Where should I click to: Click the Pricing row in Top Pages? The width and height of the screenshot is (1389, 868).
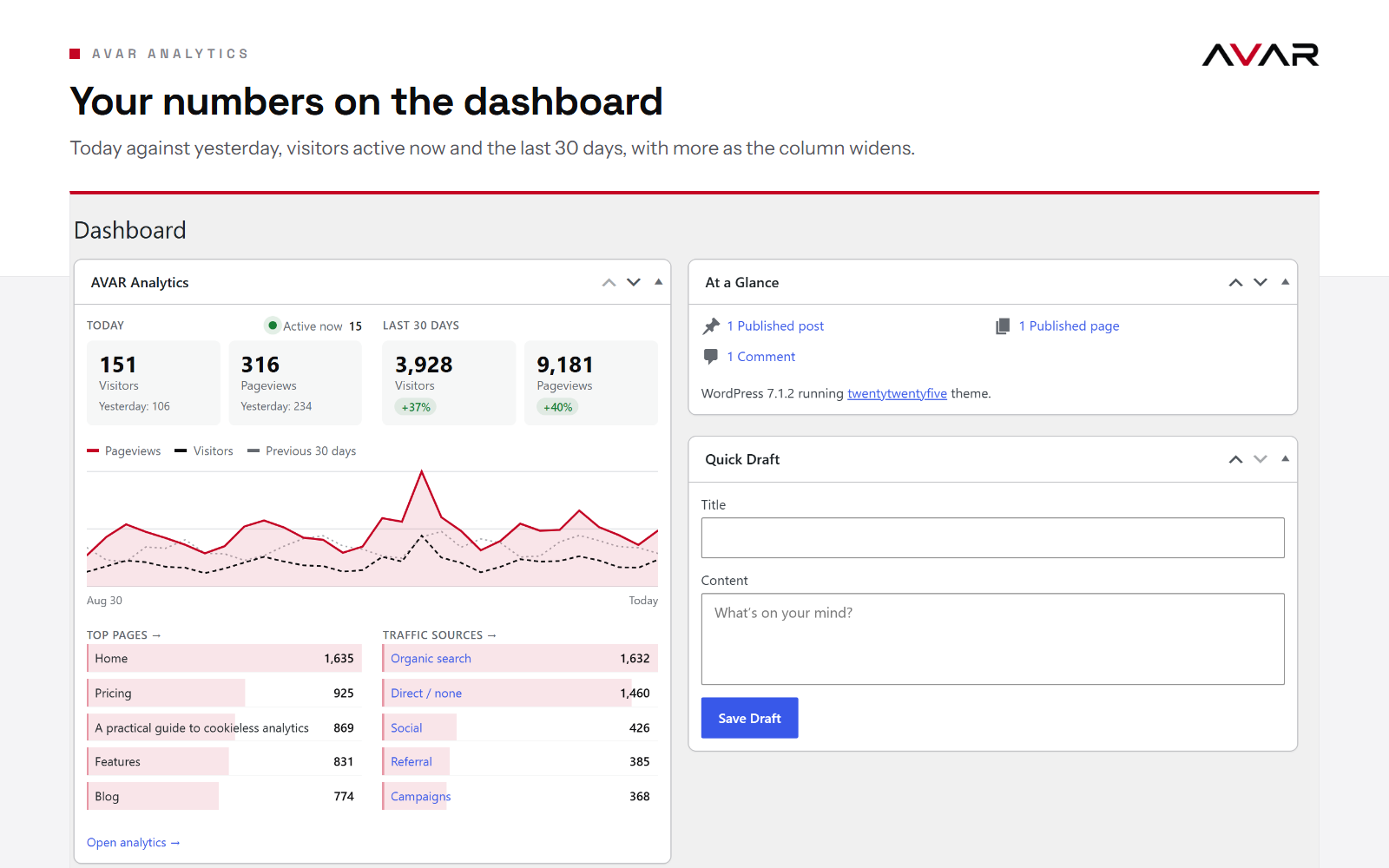pyautogui.click(x=224, y=693)
